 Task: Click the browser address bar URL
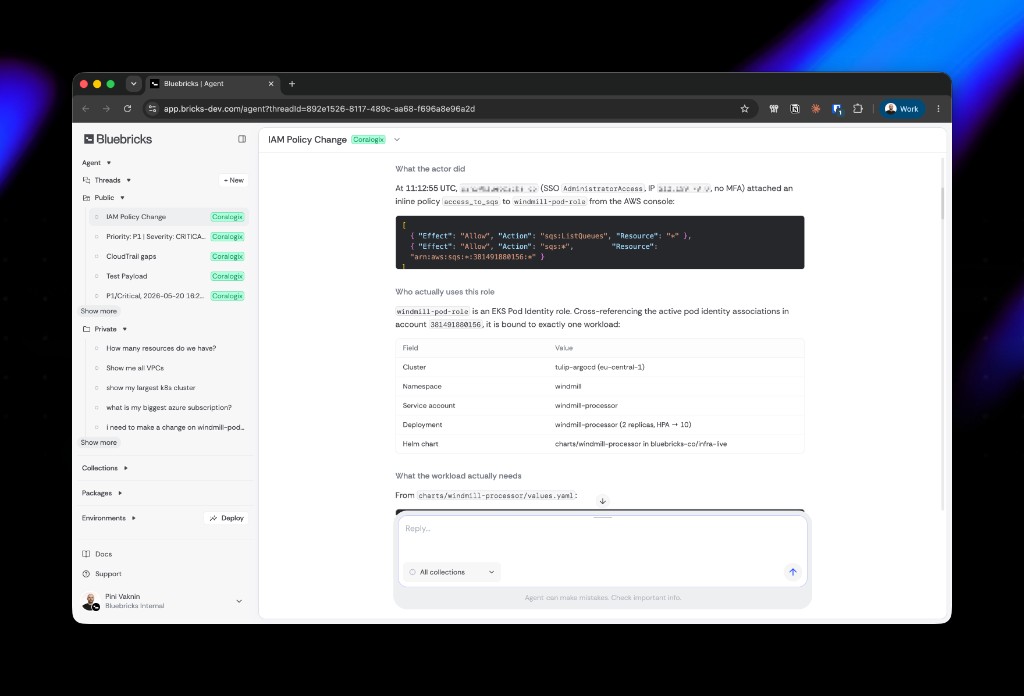319,109
